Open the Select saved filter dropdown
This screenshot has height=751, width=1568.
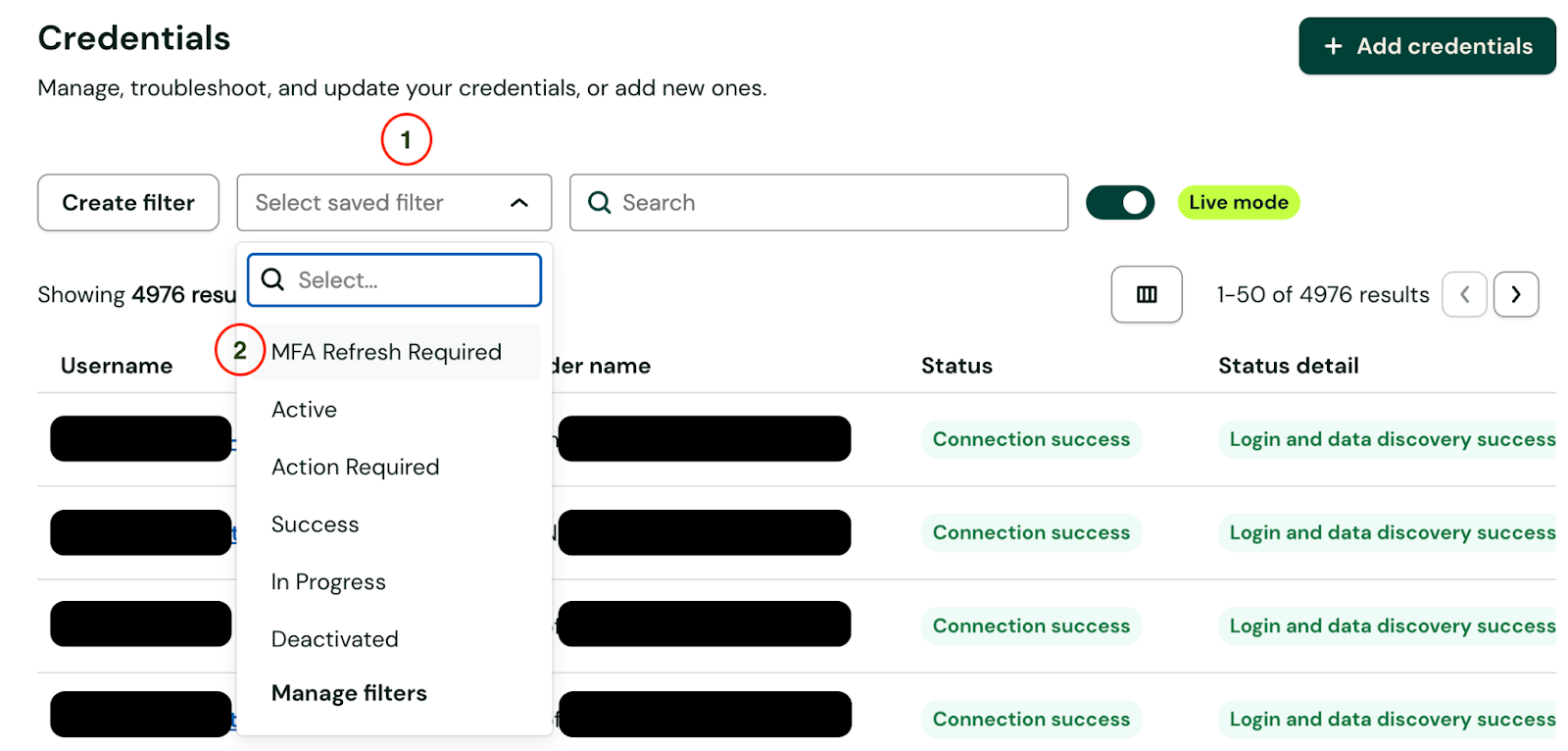[x=392, y=203]
